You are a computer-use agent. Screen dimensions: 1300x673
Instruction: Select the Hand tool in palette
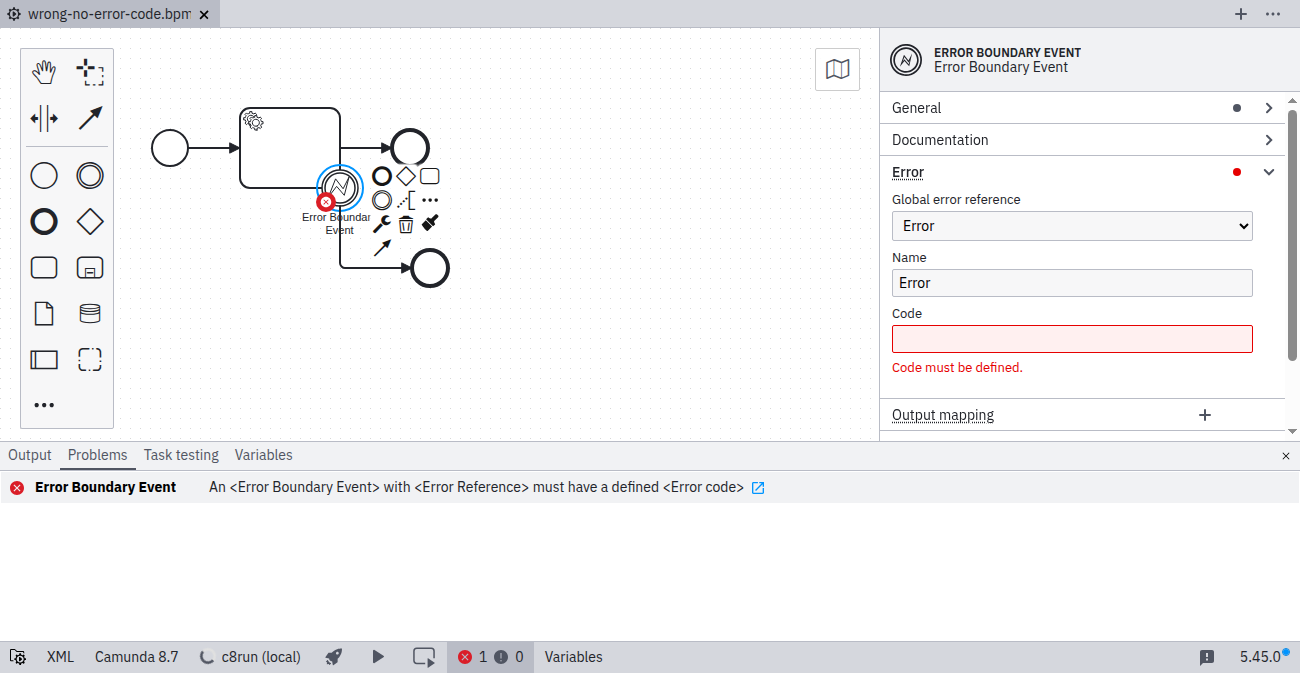click(44, 72)
